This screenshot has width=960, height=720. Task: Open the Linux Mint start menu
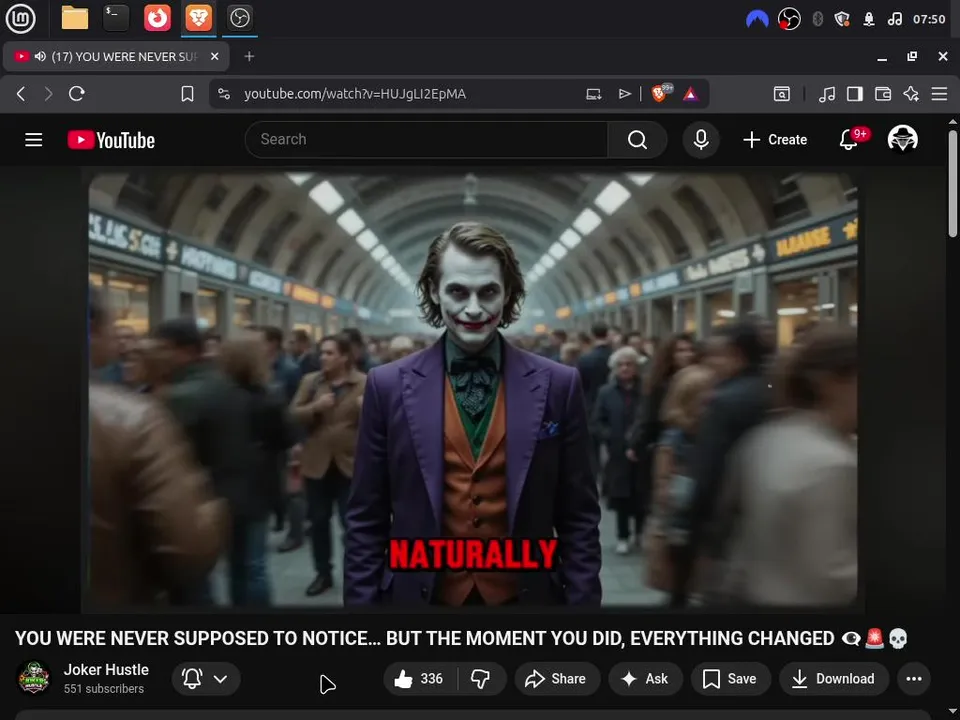tap(20, 18)
